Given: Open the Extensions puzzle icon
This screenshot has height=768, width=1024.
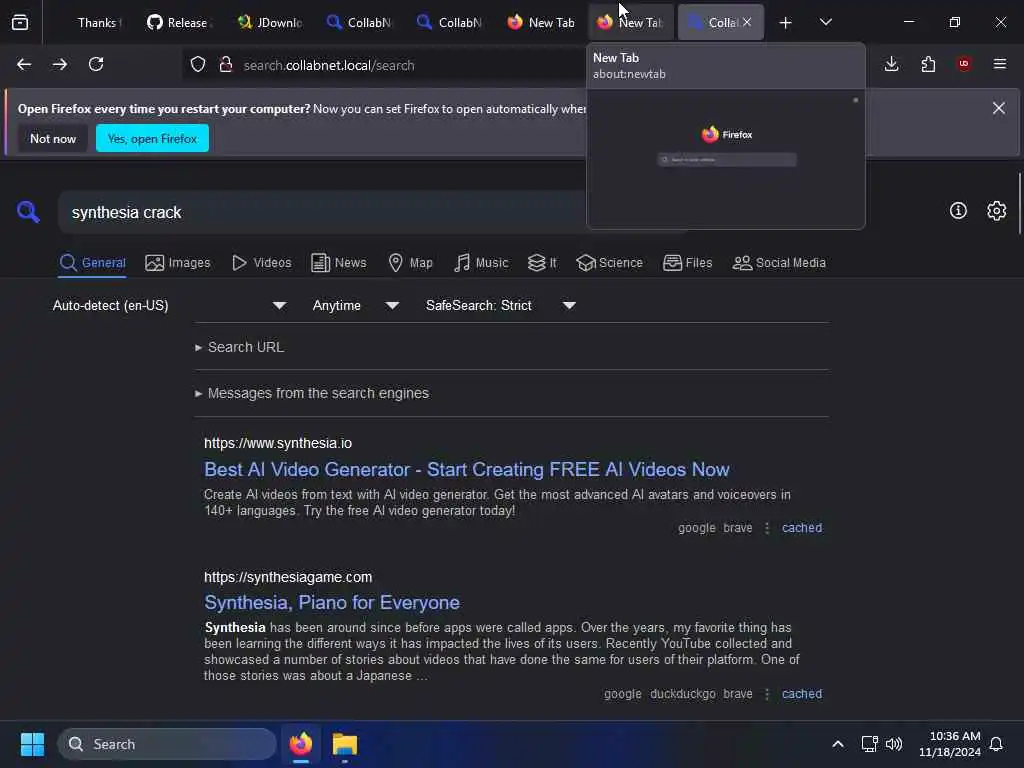Looking at the screenshot, I should 928,64.
